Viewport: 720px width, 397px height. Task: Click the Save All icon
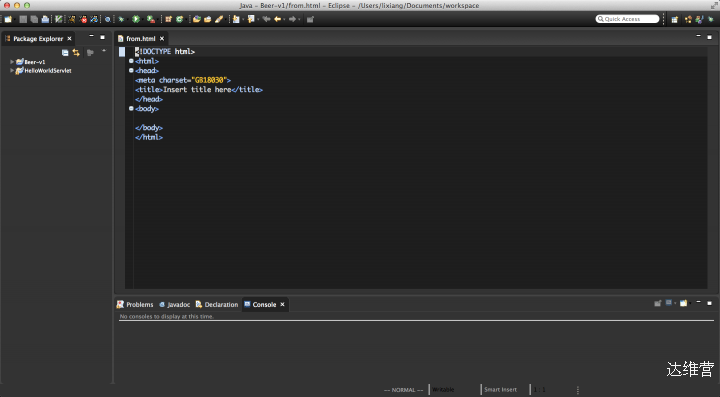34,19
